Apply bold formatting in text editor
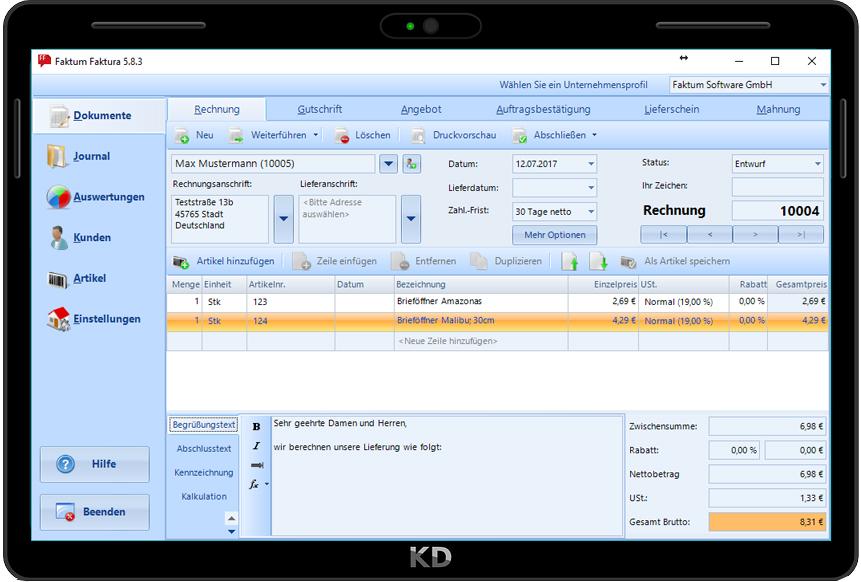This screenshot has width=861, height=582. 256,427
